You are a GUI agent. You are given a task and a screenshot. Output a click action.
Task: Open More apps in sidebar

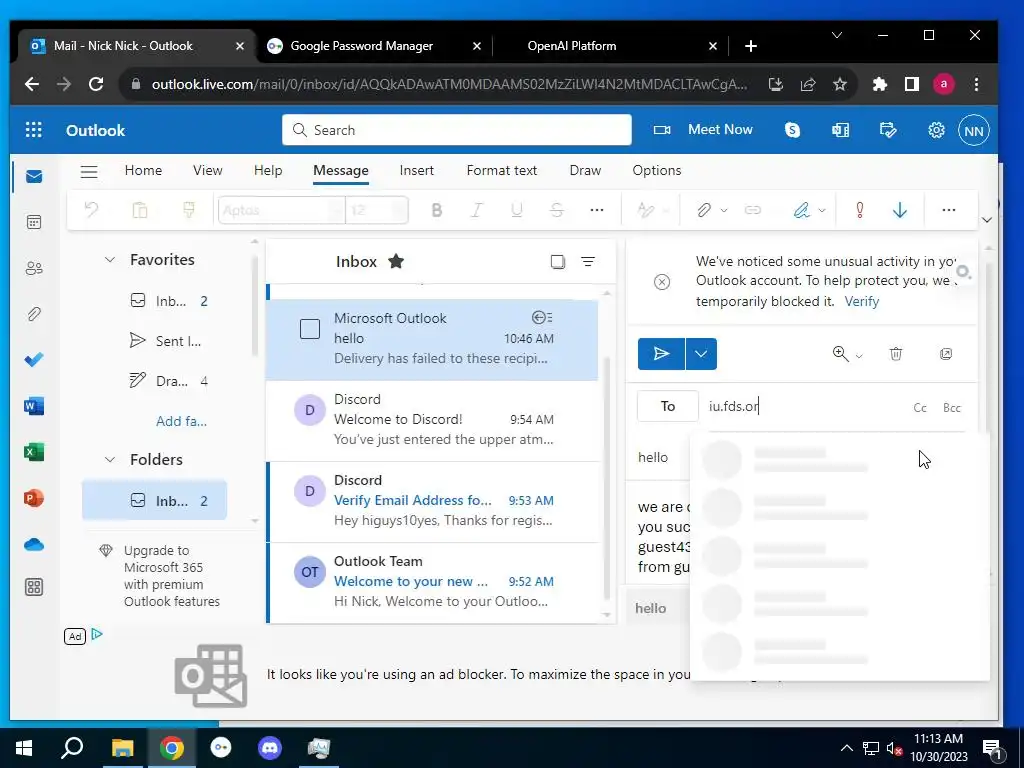[34, 587]
